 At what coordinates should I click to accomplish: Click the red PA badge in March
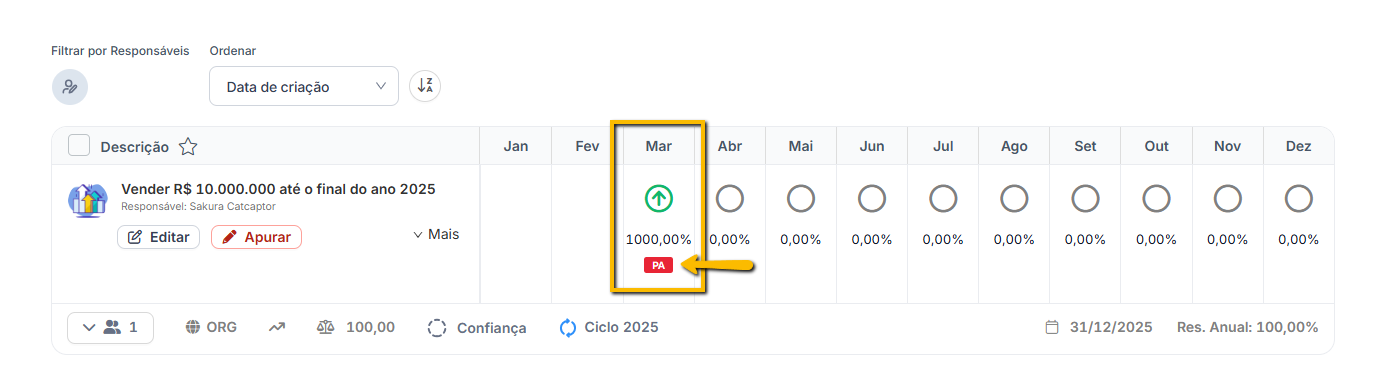pyautogui.click(x=658, y=266)
